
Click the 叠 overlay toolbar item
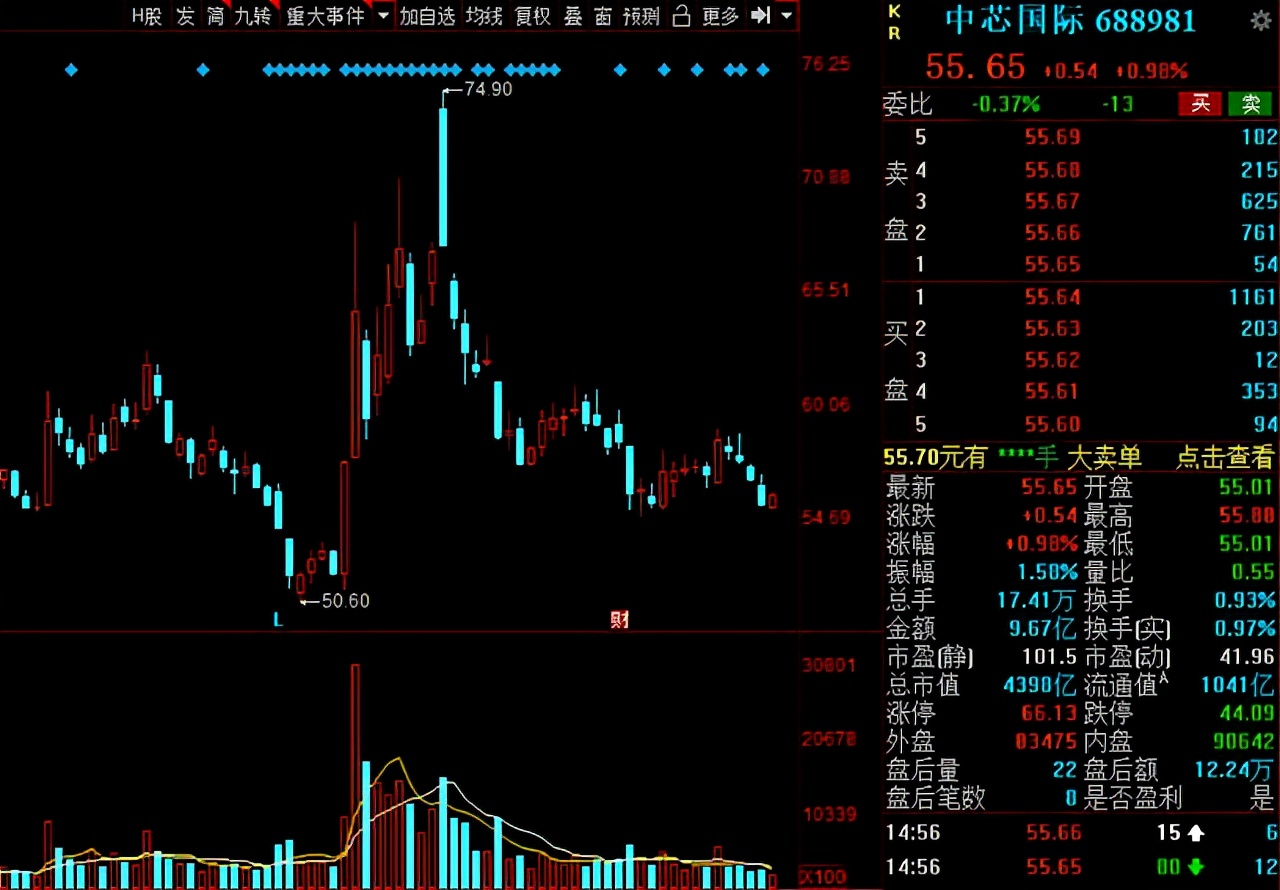click(573, 16)
